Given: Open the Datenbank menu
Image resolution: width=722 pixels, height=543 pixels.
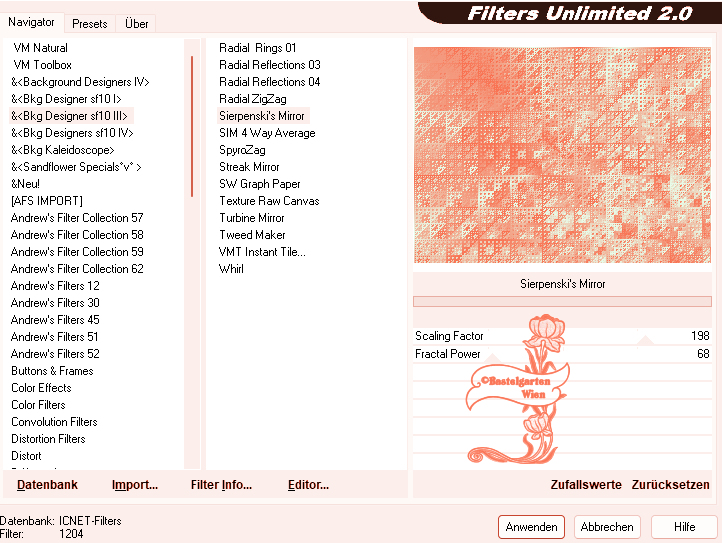Looking at the screenshot, I should (47, 485).
